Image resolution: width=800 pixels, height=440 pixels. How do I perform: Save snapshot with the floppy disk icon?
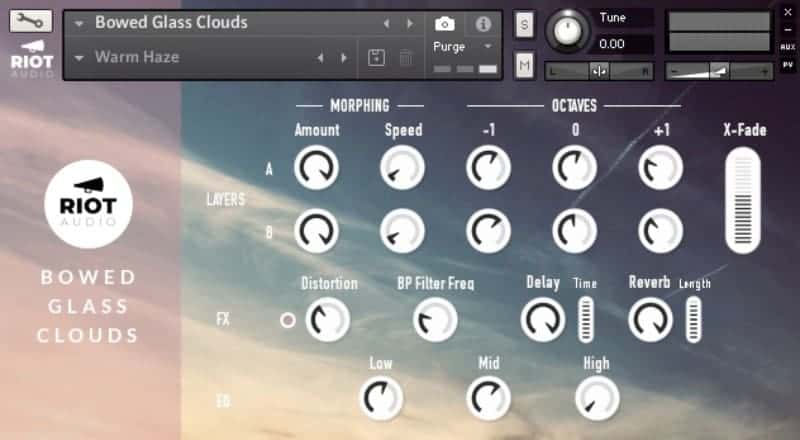pos(376,58)
